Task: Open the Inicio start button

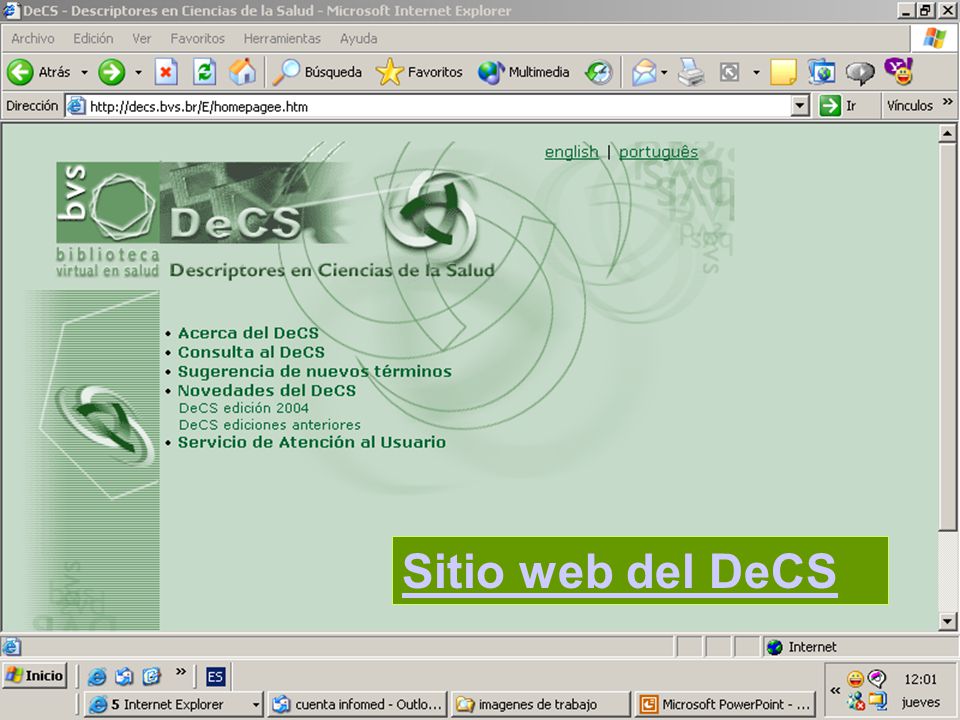Action: [35, 676]
